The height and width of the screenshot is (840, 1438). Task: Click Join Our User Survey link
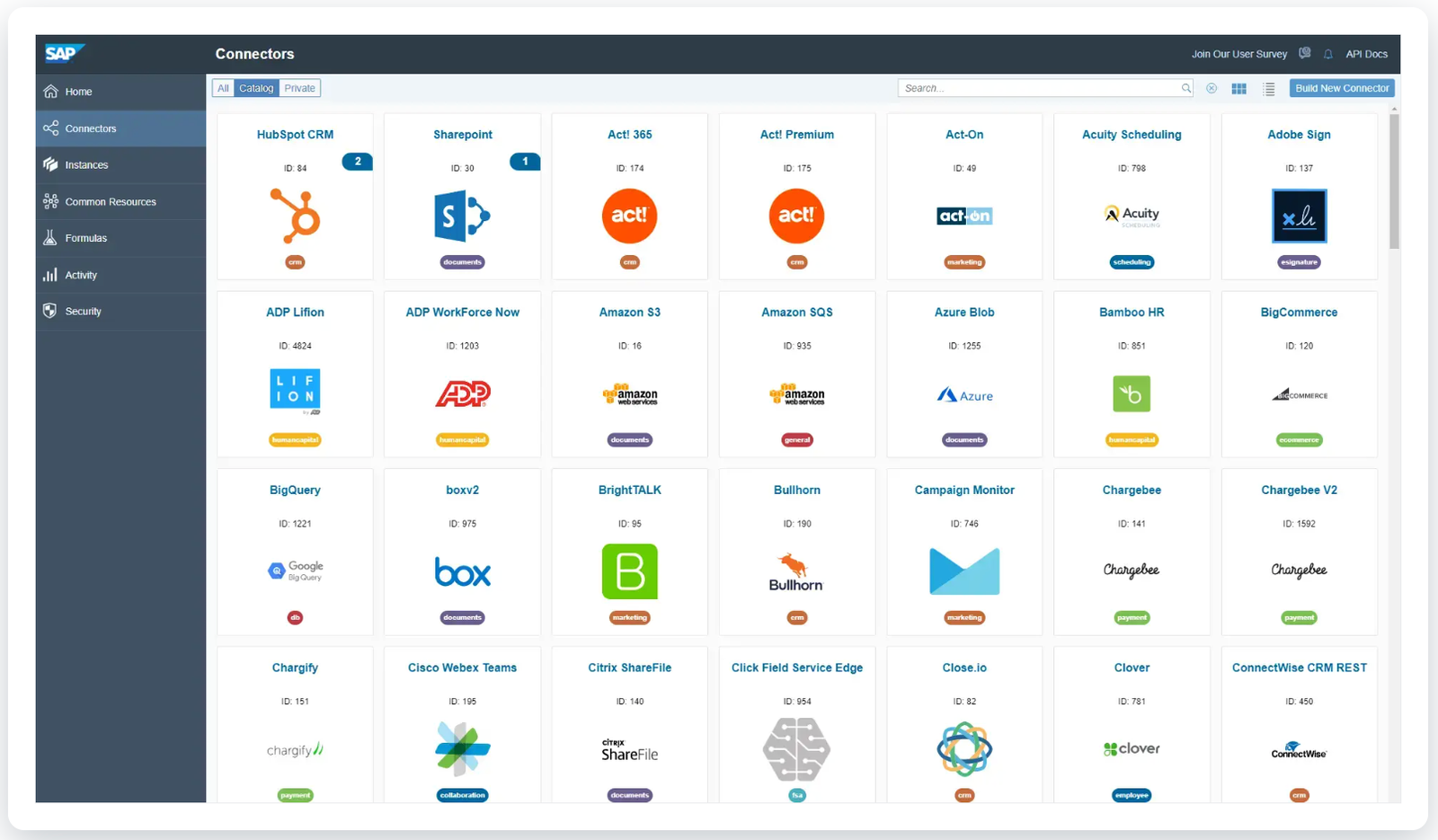pos(1238,54)
